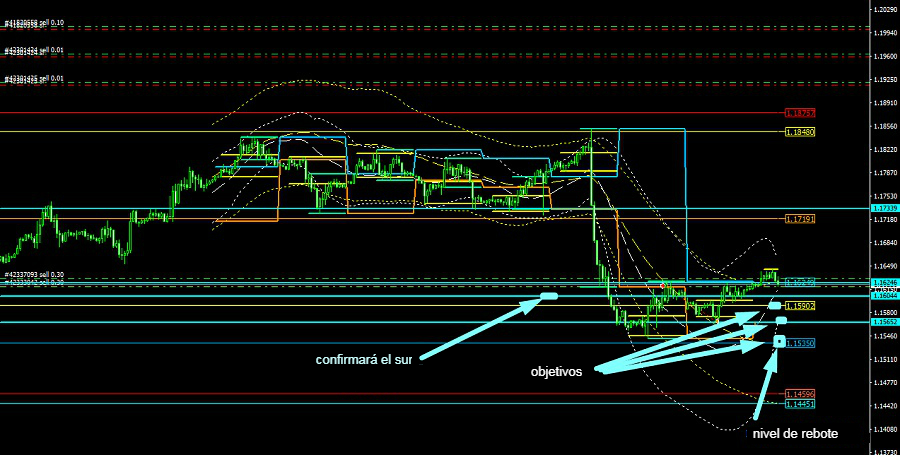
Task: Select the #41828658 sell 0.10 order label
Action: (x=34, y=22)
